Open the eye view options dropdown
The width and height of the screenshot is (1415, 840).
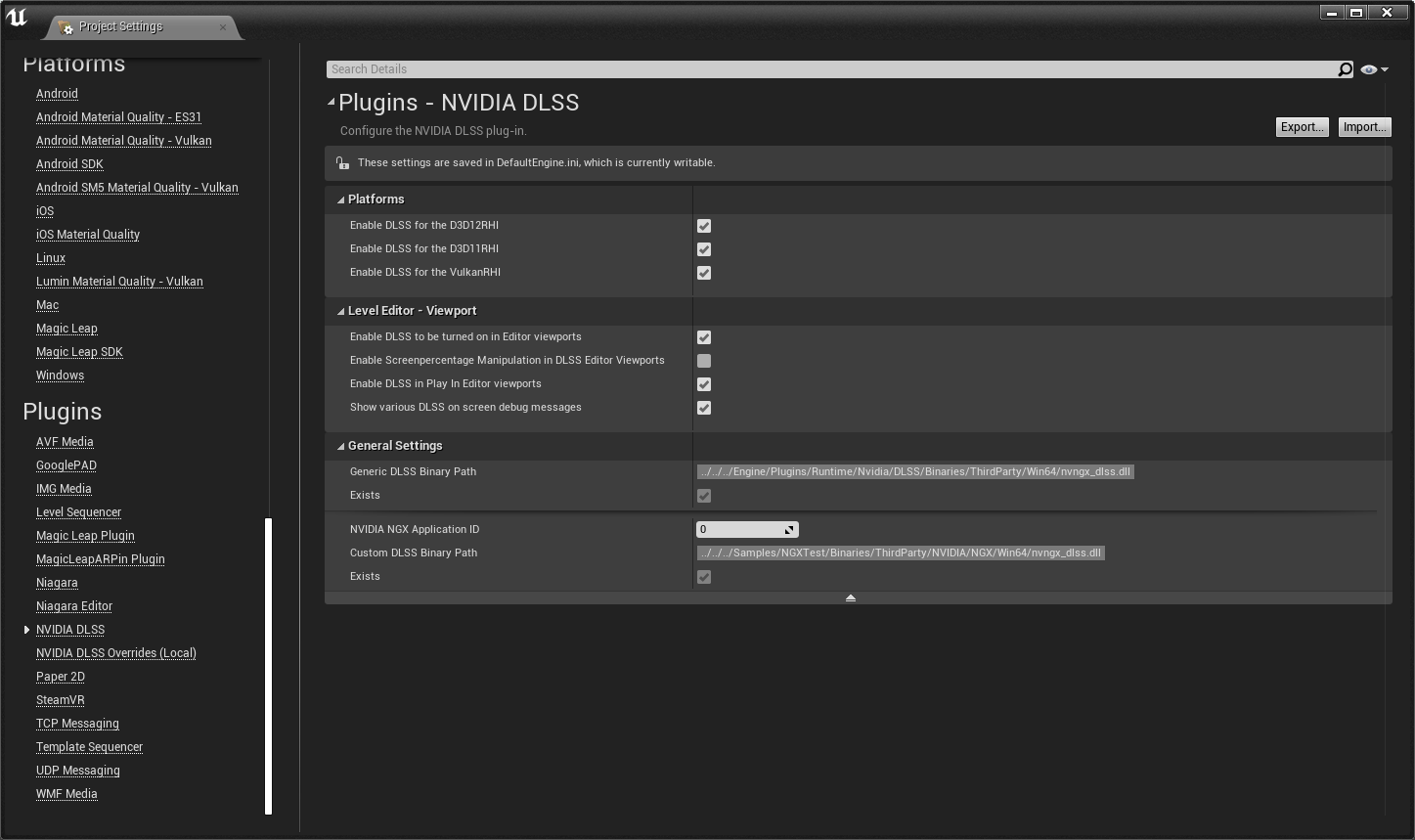(1374, 69)
